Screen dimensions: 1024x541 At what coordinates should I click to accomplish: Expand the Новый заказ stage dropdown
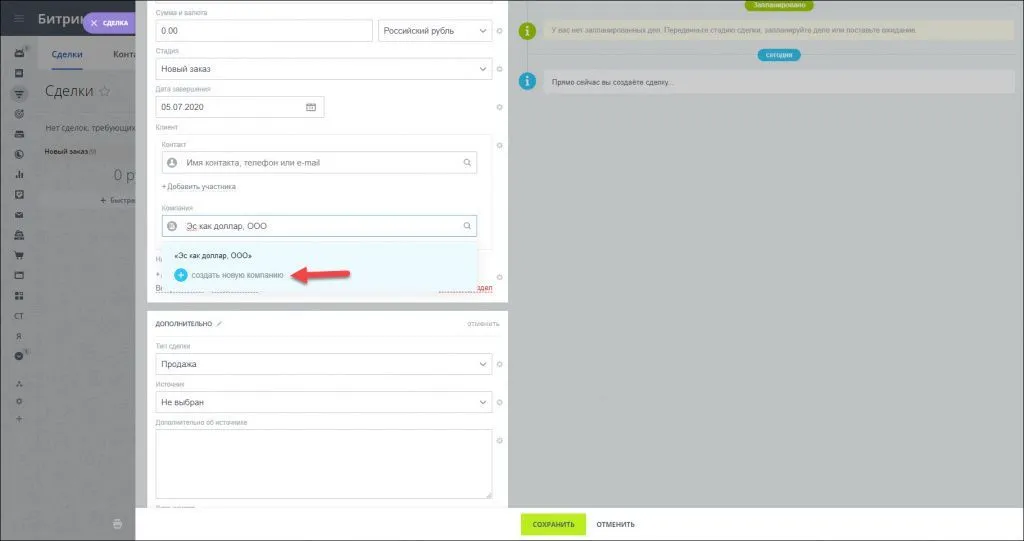(325, 69)
